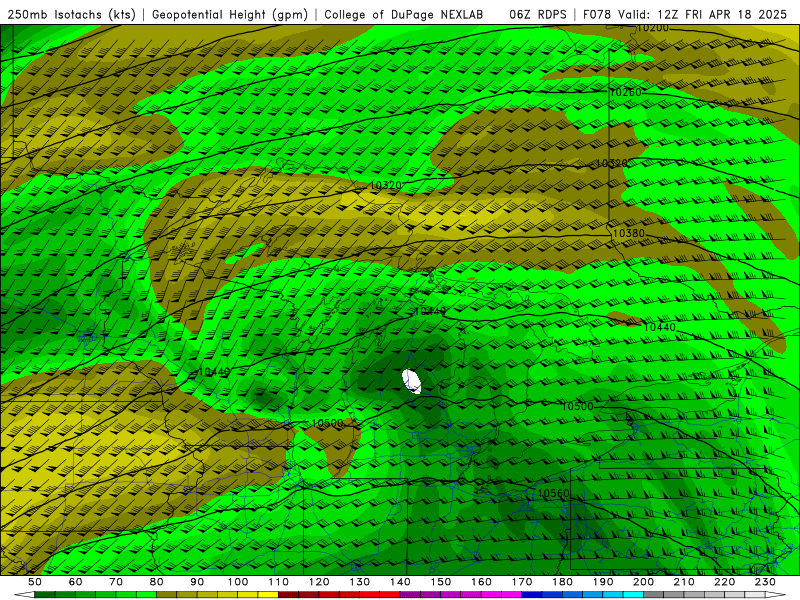This screenshot has width=800, height=600.
Task: Click the 50 value on the color scale
Action: tap(35, 582)
